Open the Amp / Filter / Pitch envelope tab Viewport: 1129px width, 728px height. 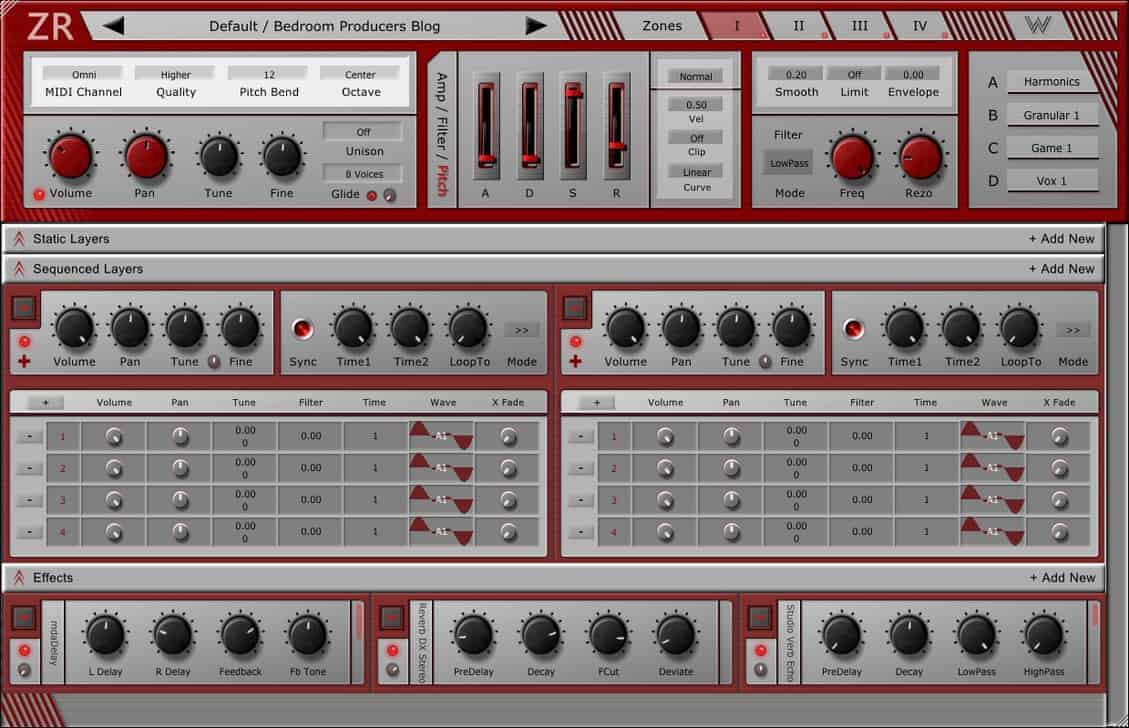point(442,134)
